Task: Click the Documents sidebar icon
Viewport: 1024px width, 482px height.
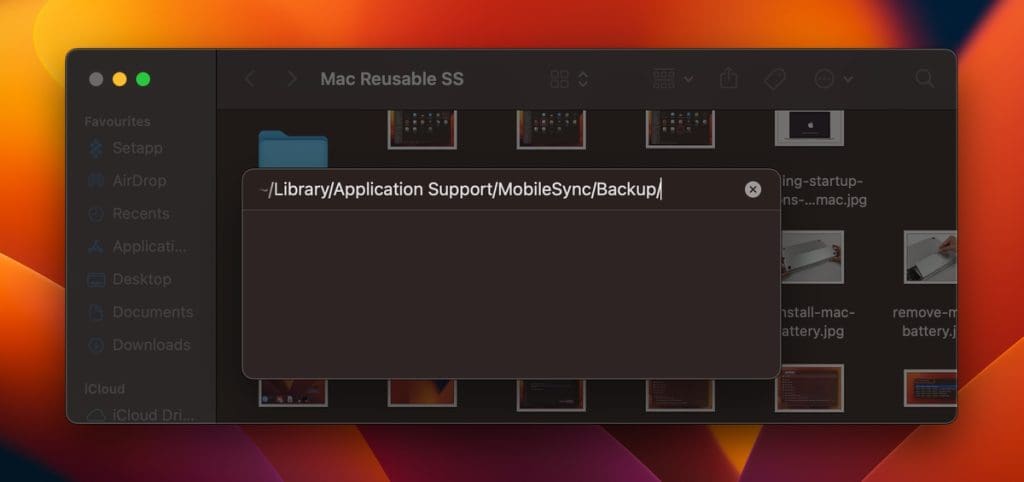Action: tap(95, 312)
